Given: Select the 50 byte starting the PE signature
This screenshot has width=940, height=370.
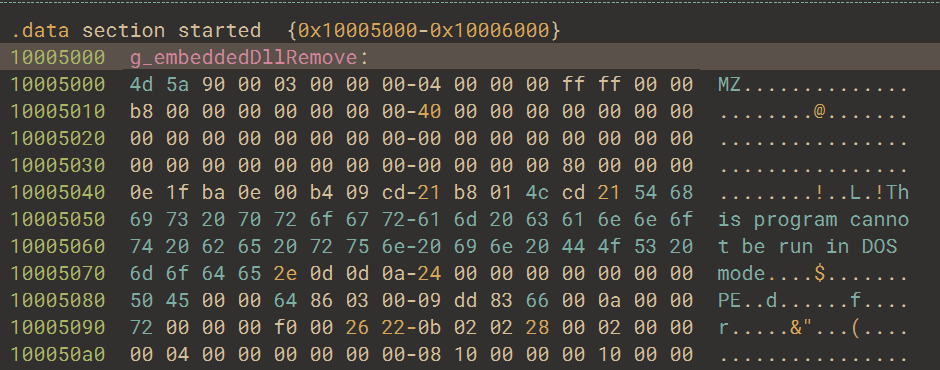Looking at the screenshot, I should pyautogui.click(x=141, y=300).
